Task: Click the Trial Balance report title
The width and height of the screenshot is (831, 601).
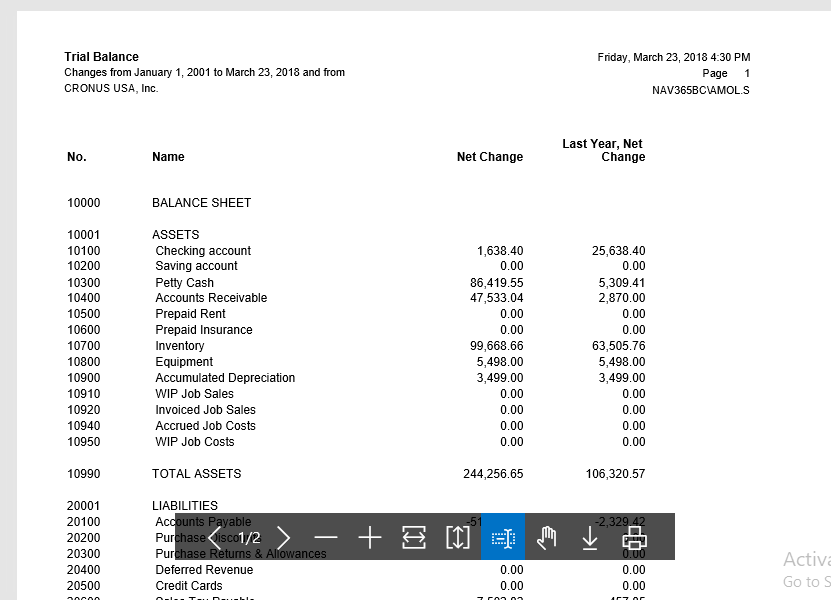Action: point(102,57)
